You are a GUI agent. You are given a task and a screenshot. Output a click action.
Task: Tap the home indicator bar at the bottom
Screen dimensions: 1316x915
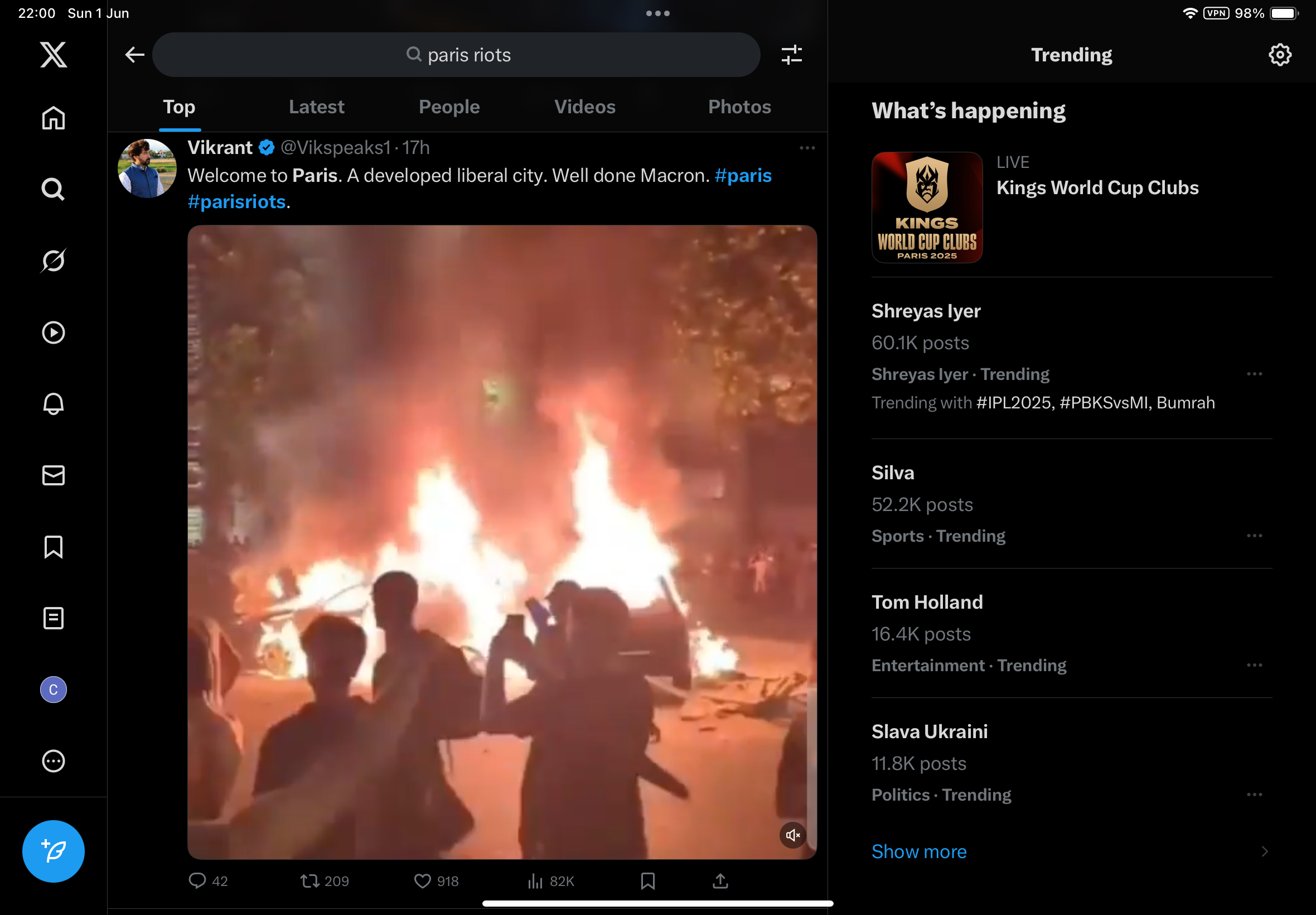pyautogui.click(x=657, y=903)
